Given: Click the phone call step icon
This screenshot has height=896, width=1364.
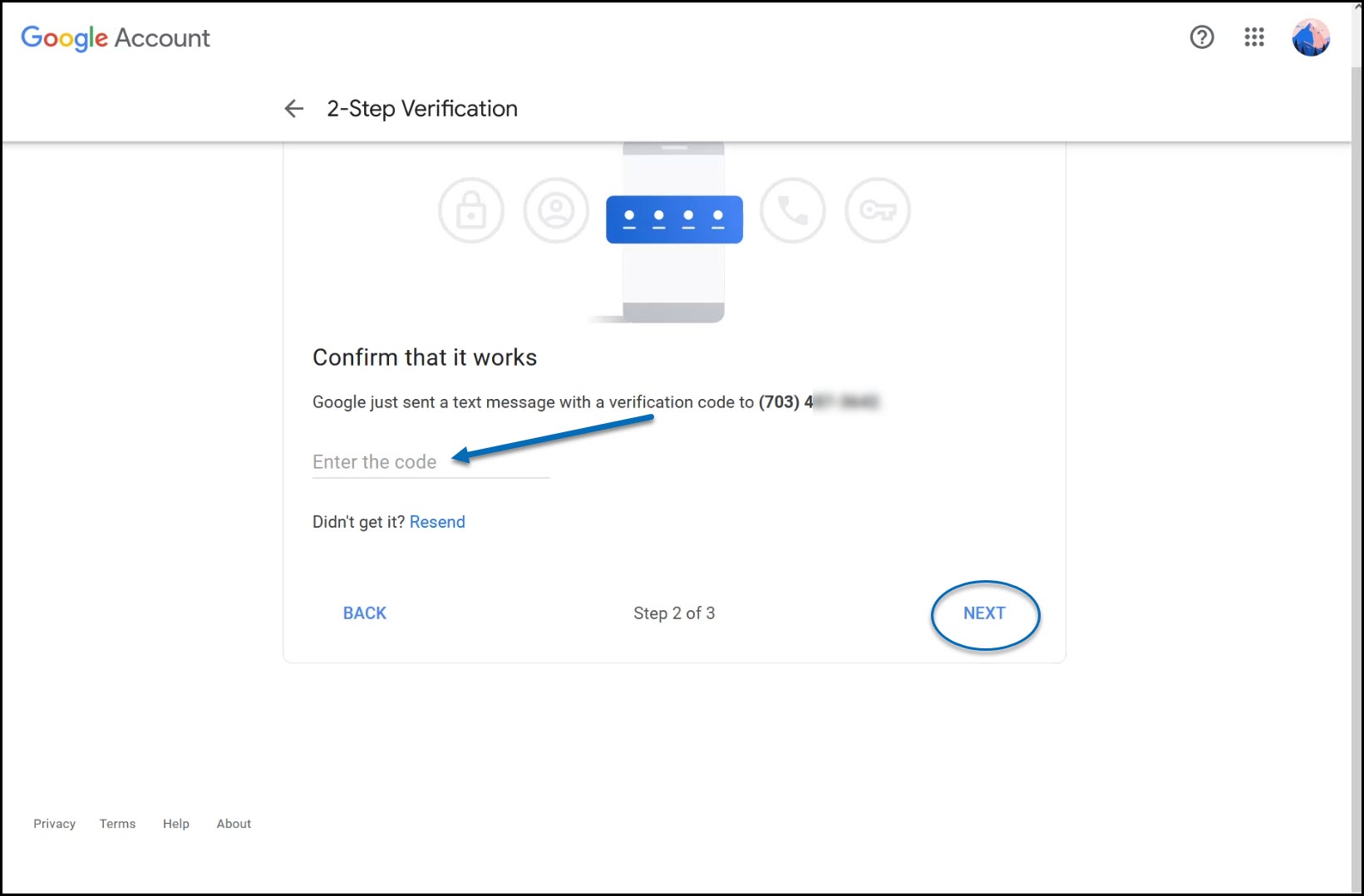Looking at the screenshot, I should tap(793, 210).
